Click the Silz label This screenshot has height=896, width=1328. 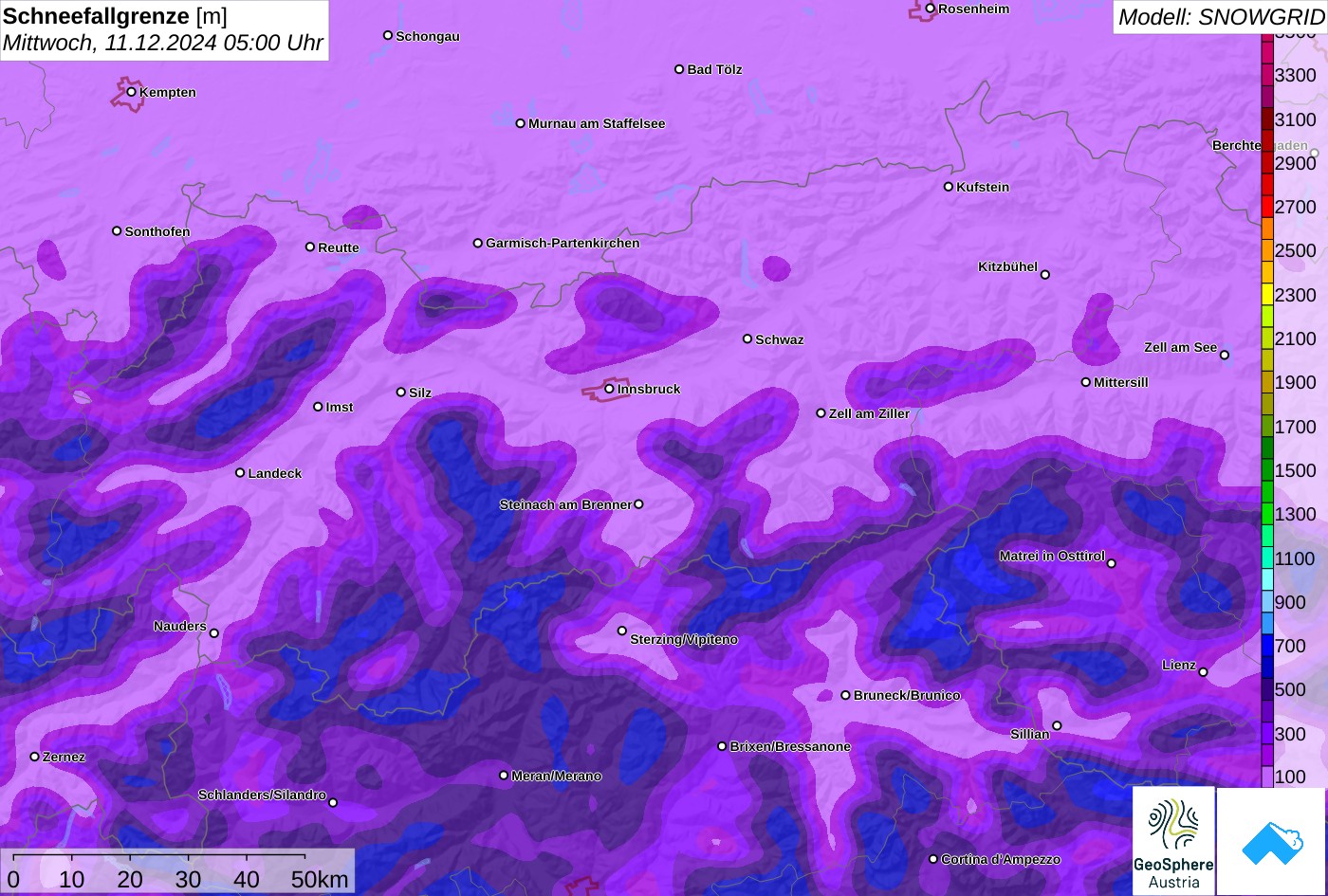[x=420, y=393]
